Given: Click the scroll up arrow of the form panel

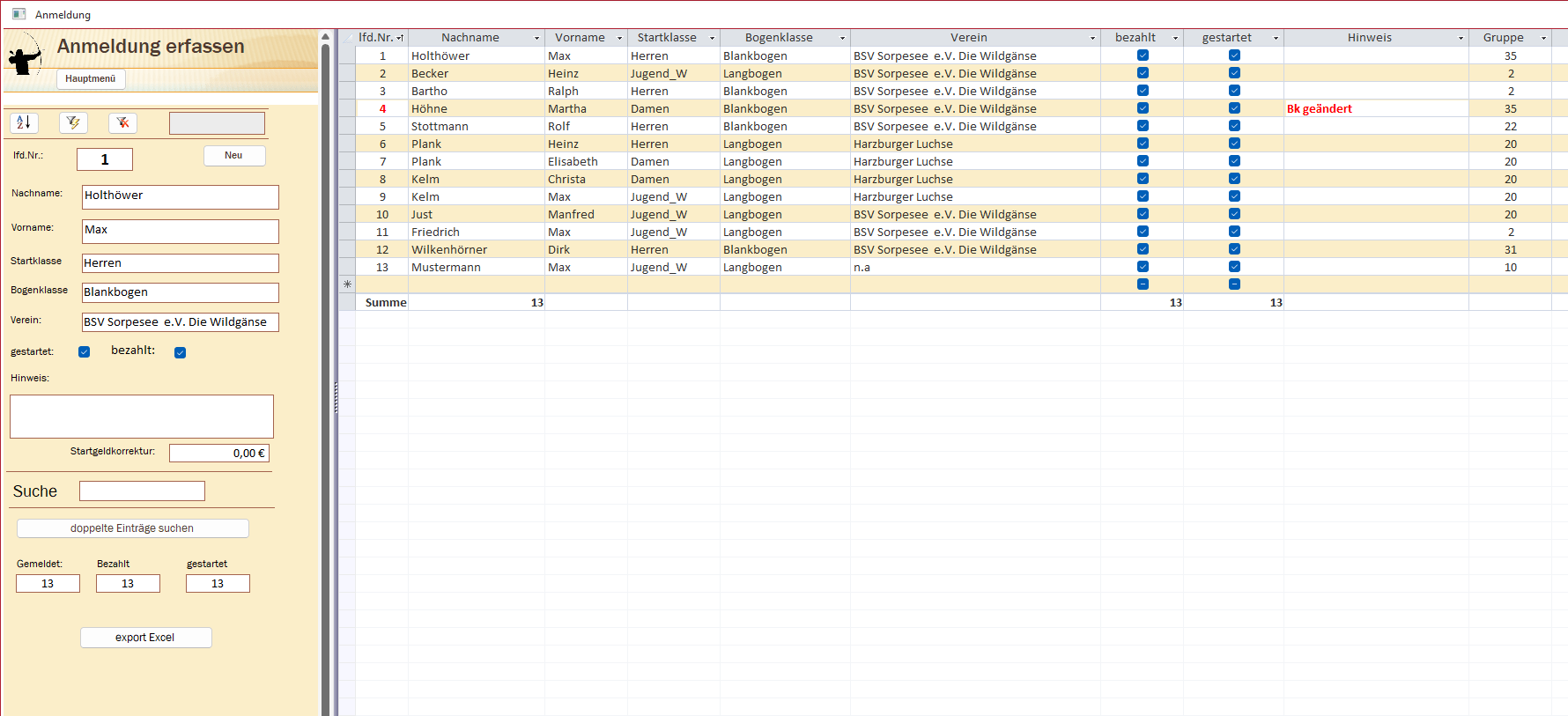Looking at the screenshot, I should point(325,37).
